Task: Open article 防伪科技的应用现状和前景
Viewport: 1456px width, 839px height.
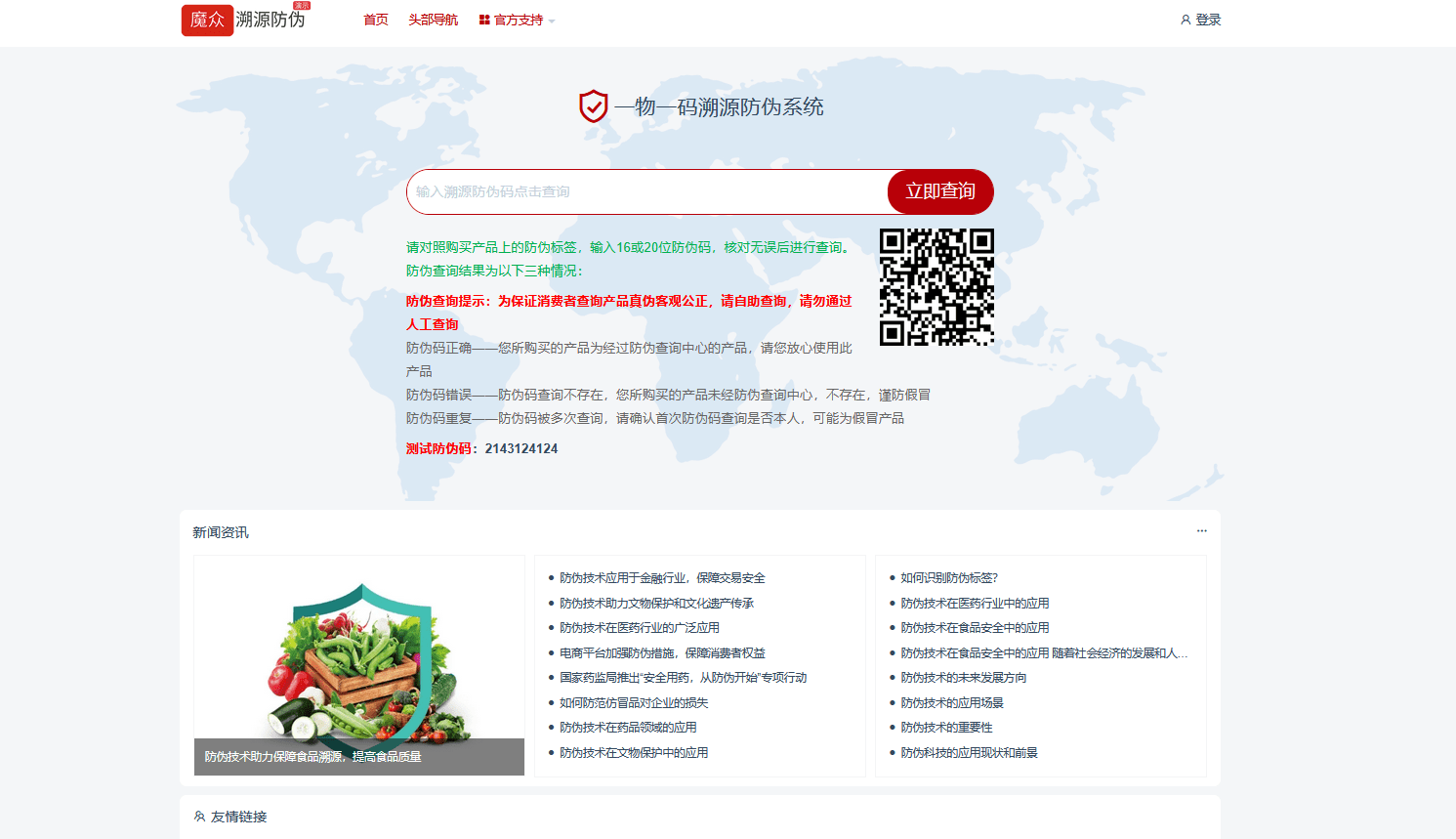Action: coord(969,753)
